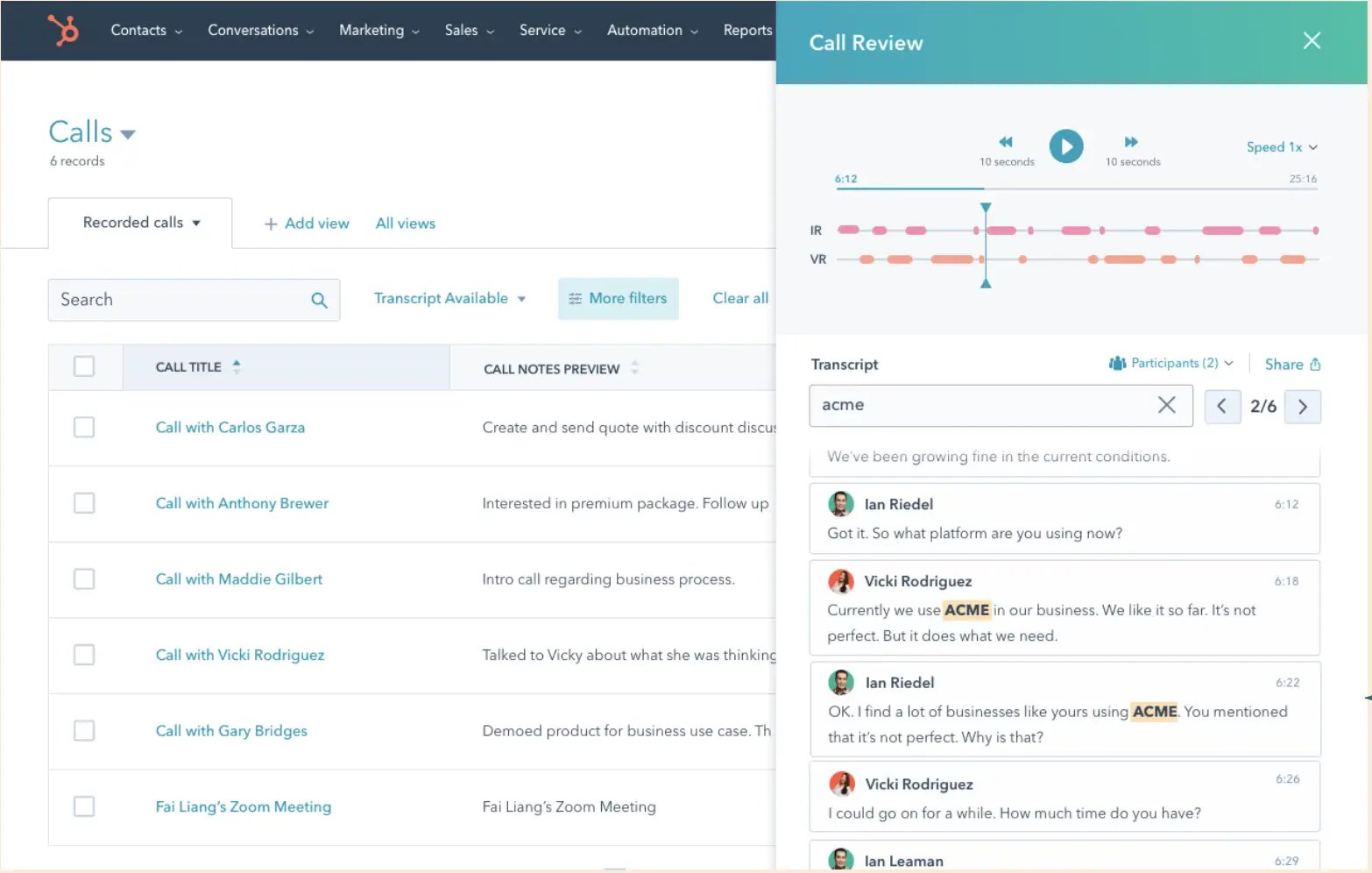Open the Contacts menu
1372x873 pixels.
pos(146,31)
